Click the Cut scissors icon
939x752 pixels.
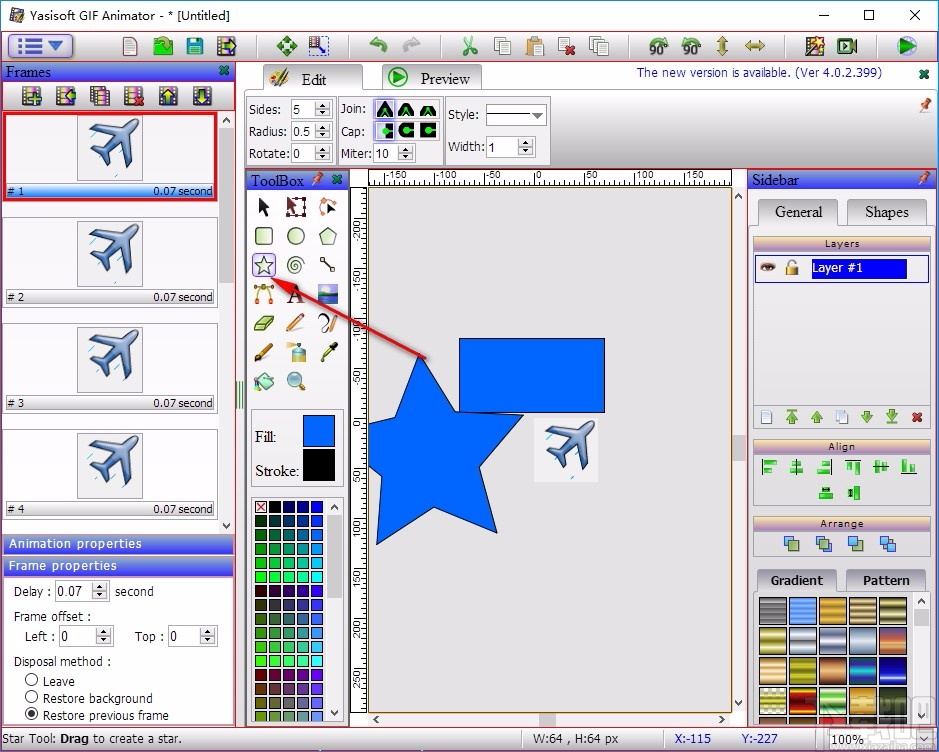pos(470,46)
